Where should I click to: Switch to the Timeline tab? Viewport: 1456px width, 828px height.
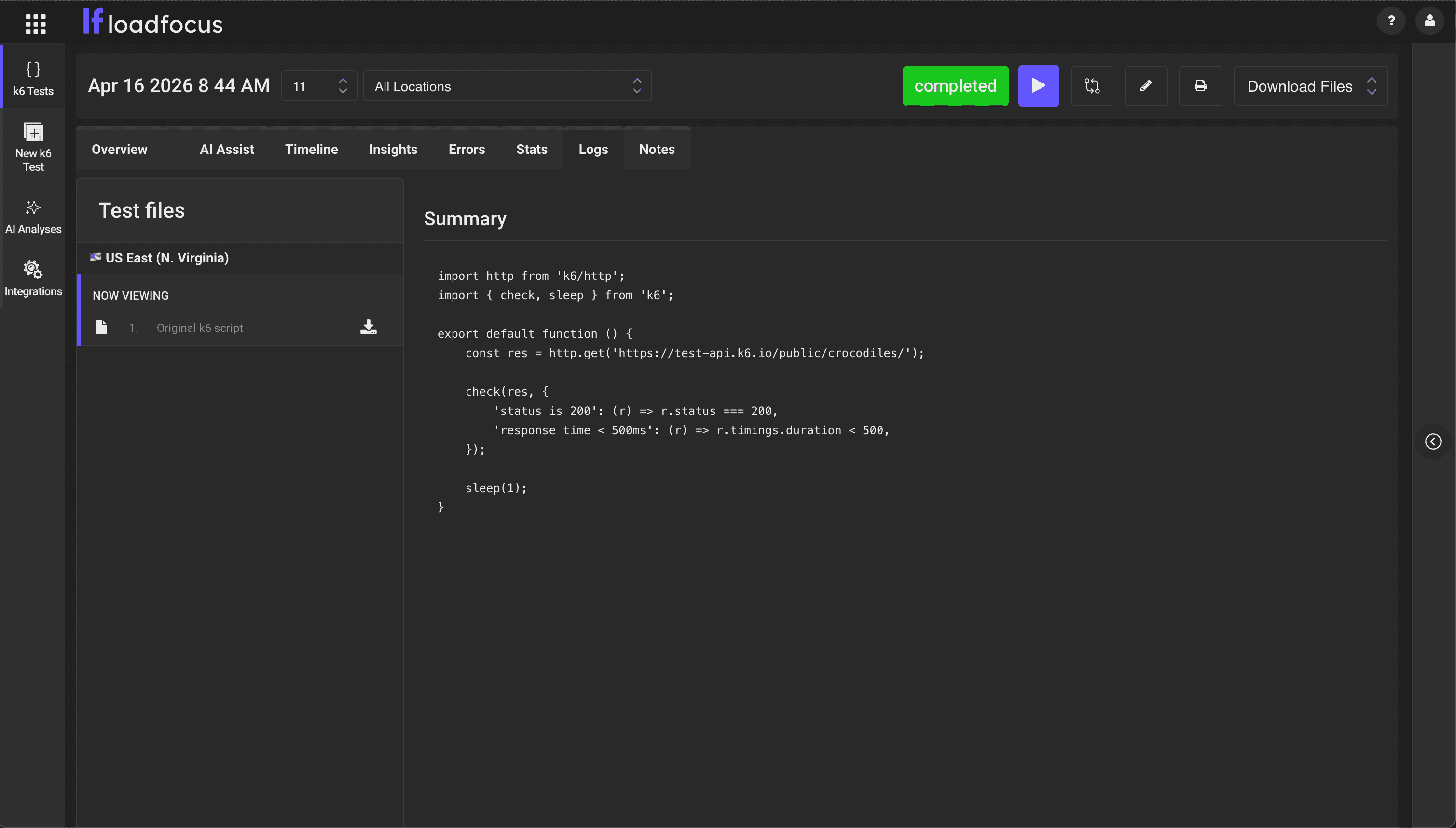311,150
